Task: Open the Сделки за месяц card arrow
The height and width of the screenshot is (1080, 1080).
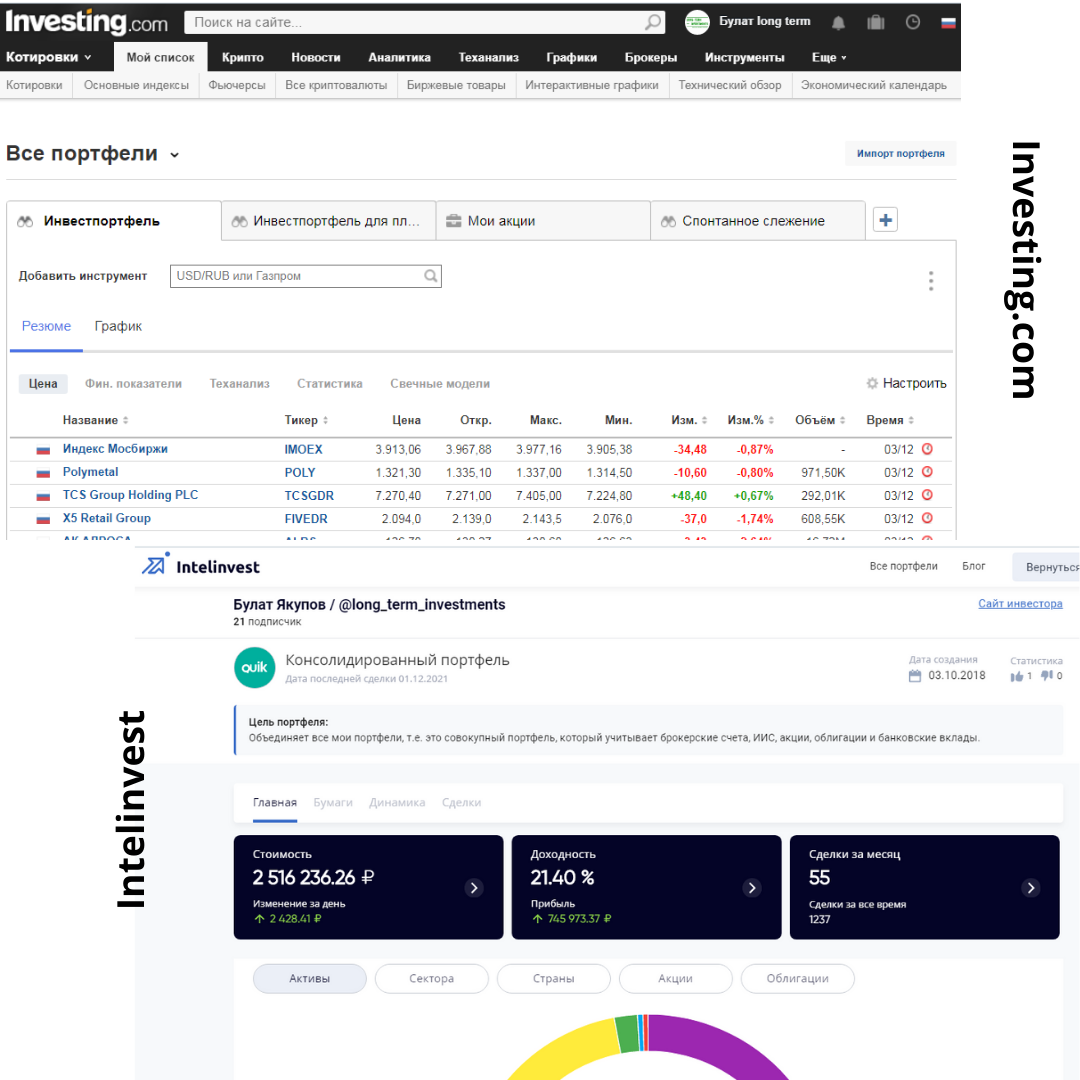Action: tap(1030, 888)
